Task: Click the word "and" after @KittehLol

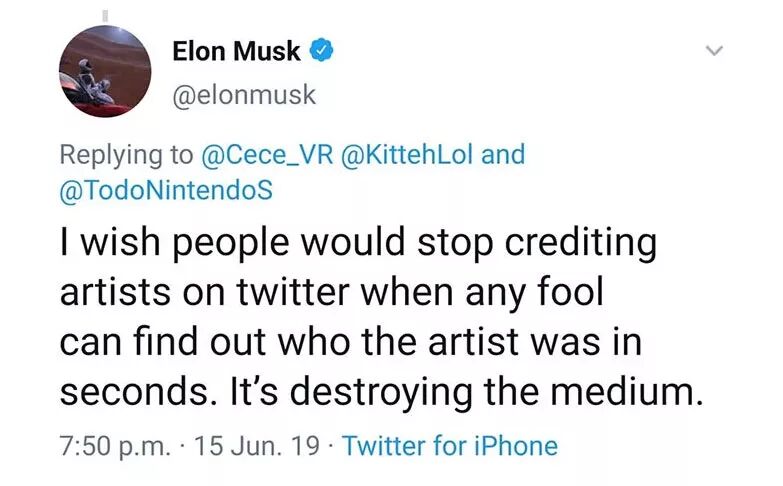Action: [x=503, y=156]
